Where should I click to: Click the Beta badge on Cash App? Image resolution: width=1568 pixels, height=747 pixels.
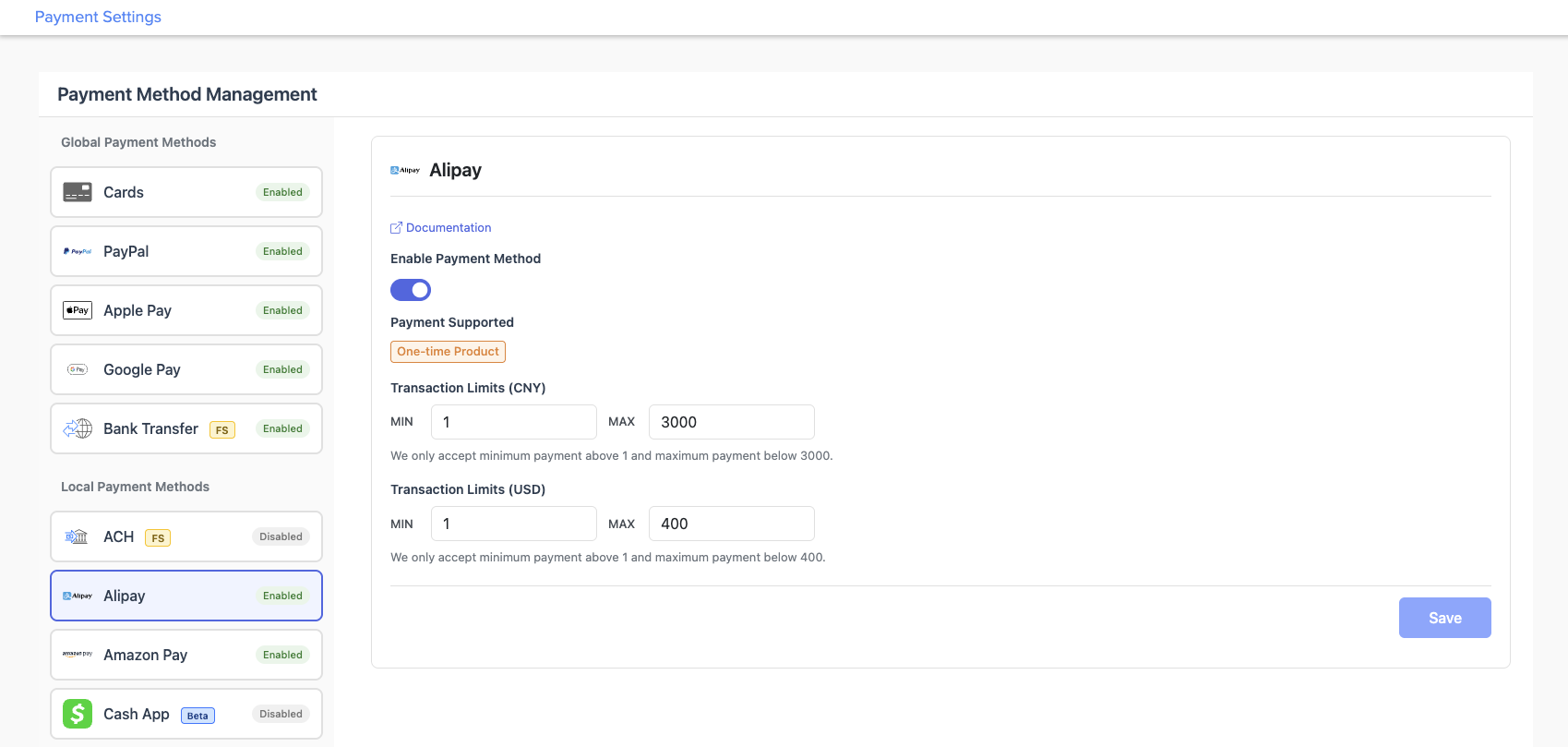point(197,716)
